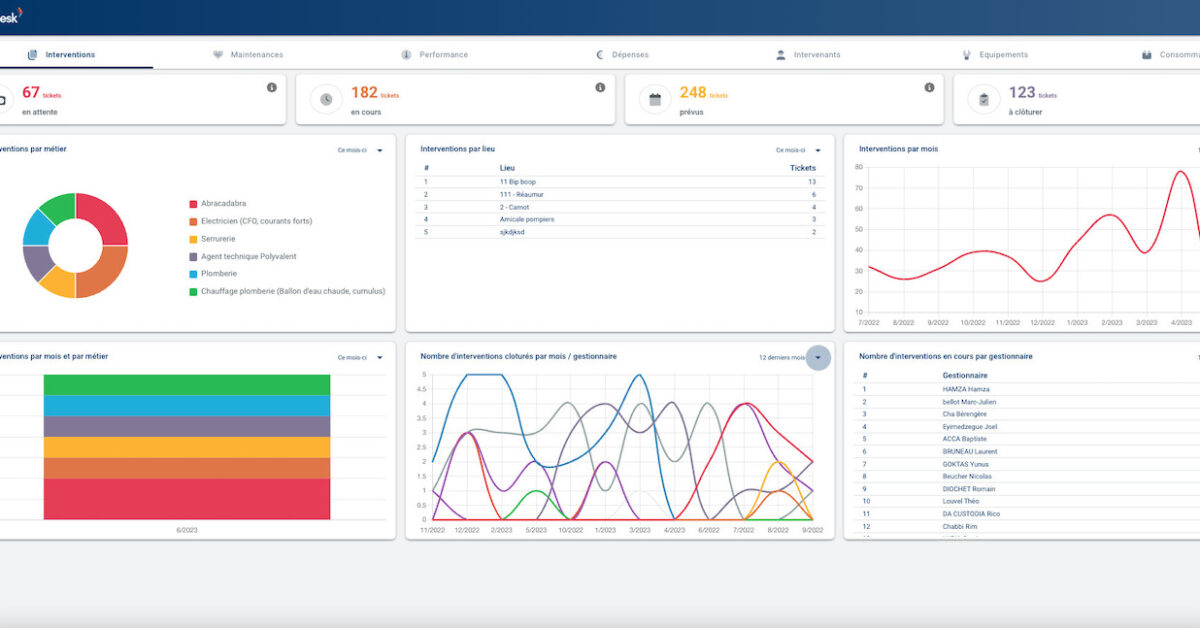Viewport: 1200px width, 628px height.
Task: Open period dropdown in 'Interventions par lieu'
Action: (798, 150)
